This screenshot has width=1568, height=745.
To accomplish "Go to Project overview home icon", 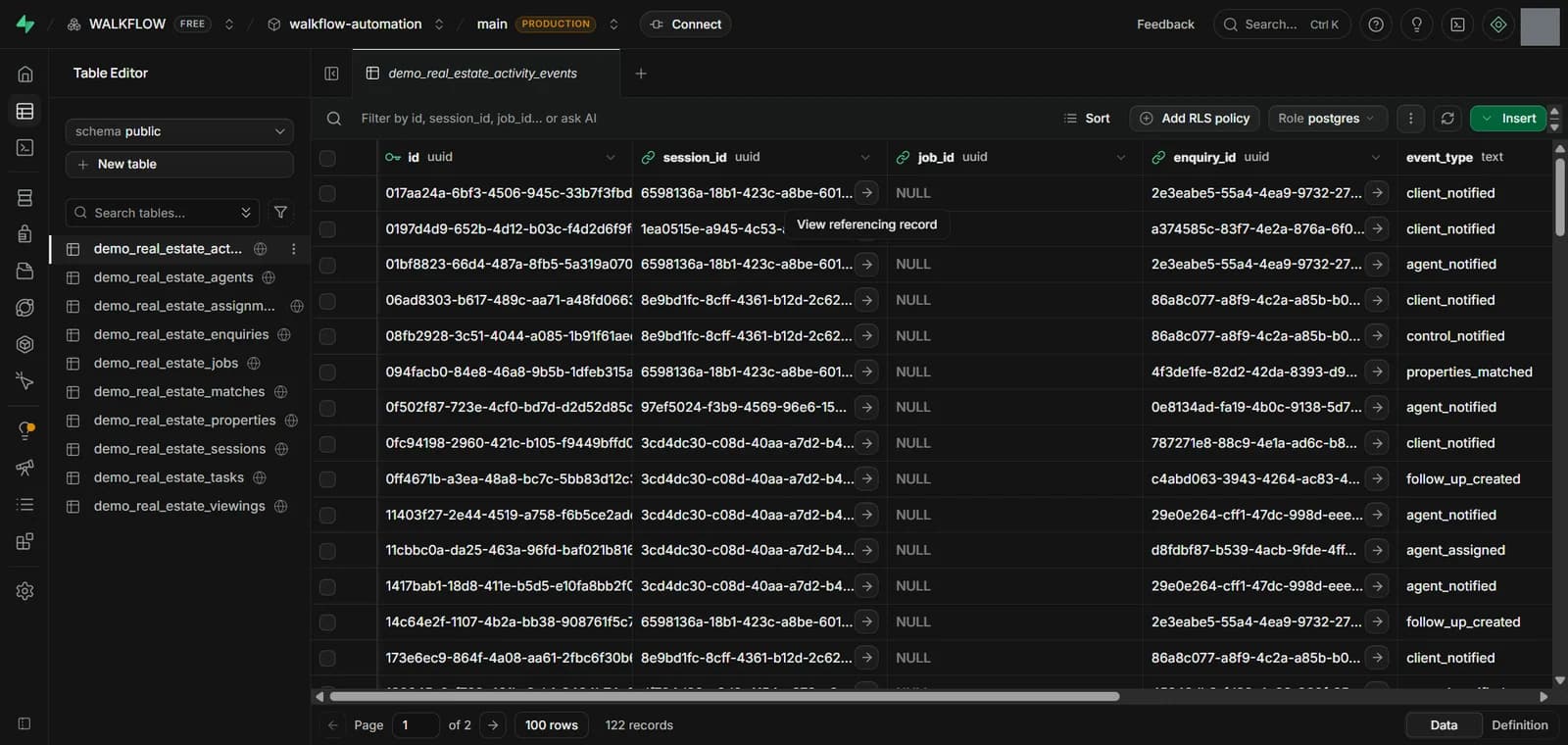I will pyautogui.click(x=25, y=74).
